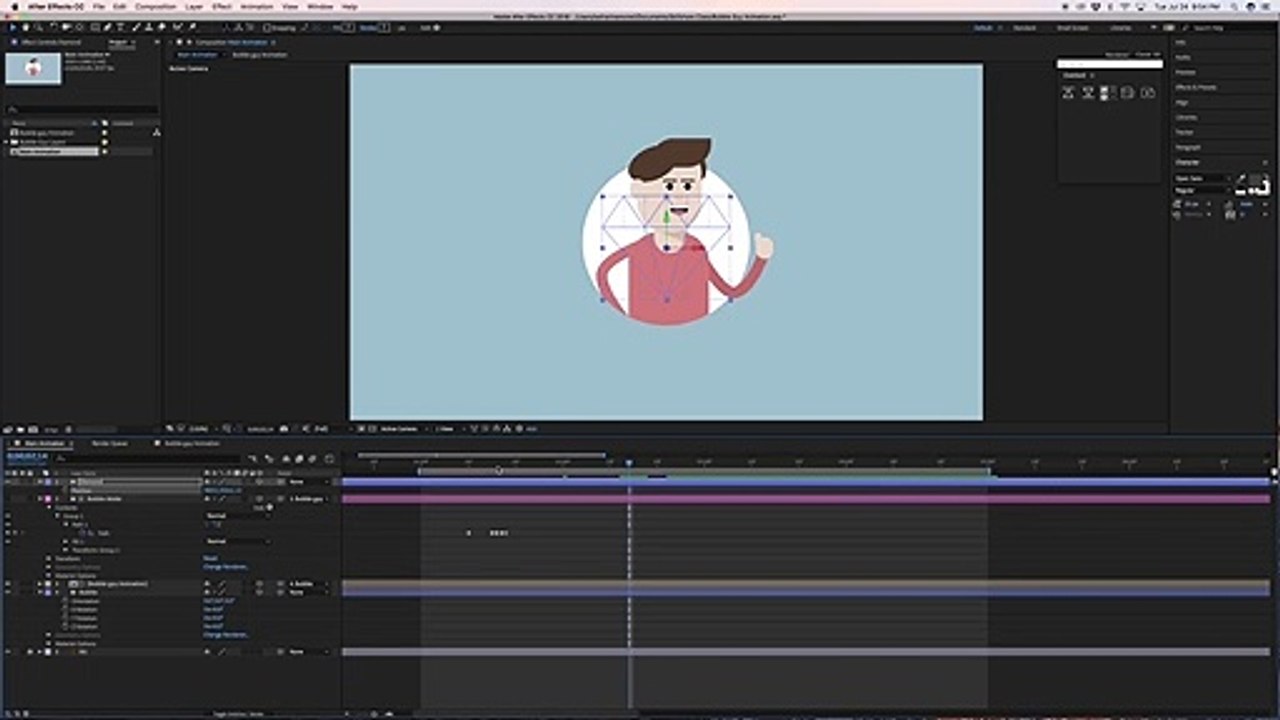The image size is (1280, 720).
Task: Click the eyedropper in Character panel
Action: 1240,179
